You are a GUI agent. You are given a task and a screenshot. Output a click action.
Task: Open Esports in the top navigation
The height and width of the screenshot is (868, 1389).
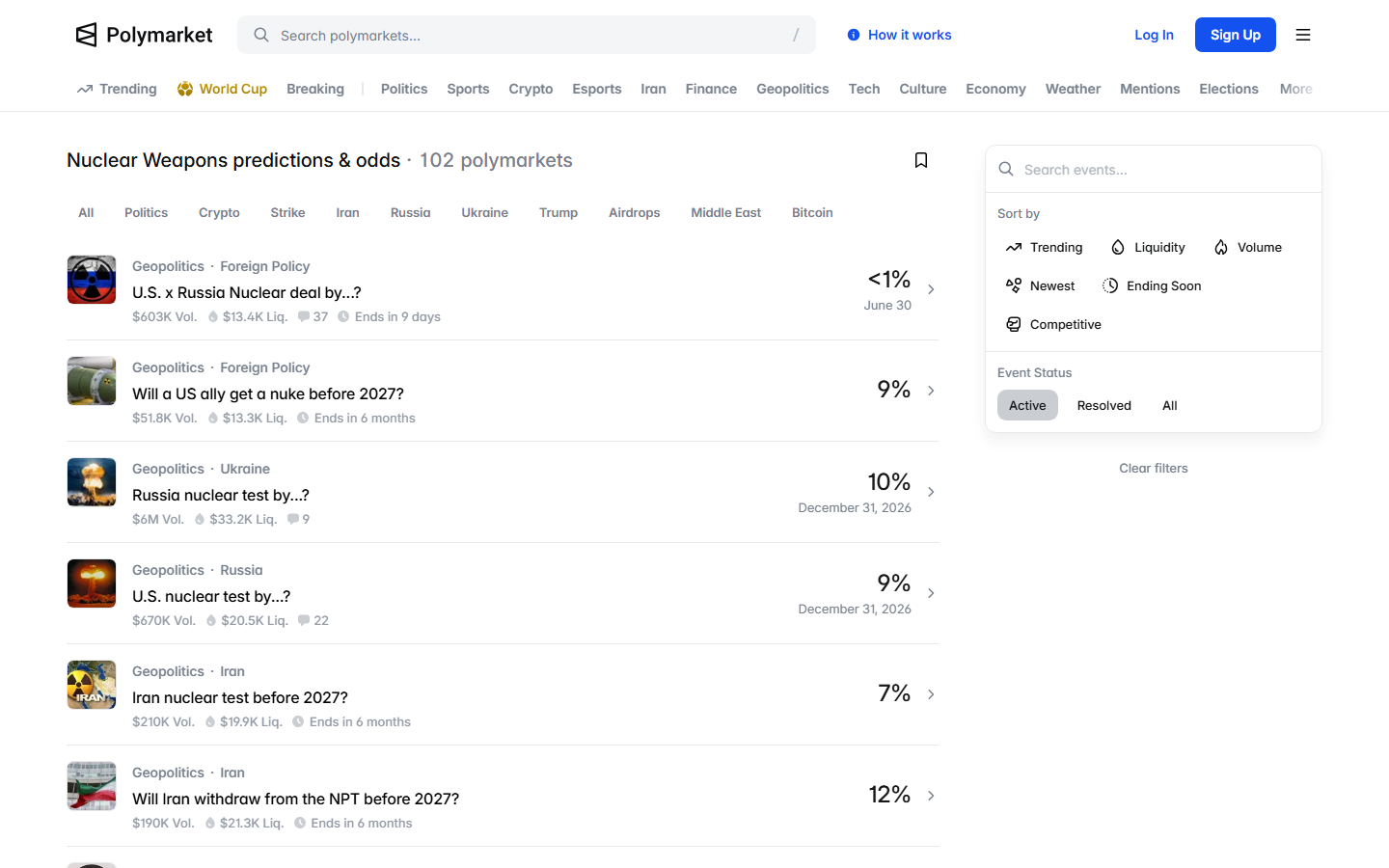[x=597, y=89]
